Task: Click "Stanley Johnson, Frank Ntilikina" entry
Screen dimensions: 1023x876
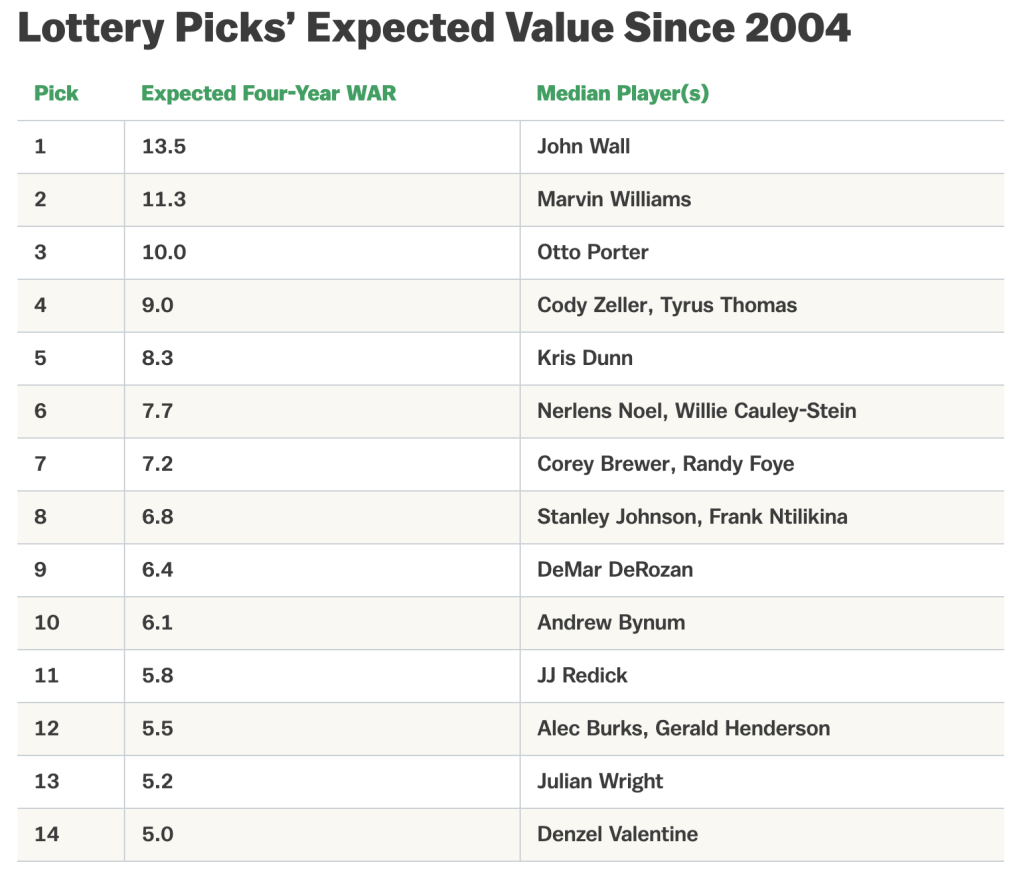Action: pos(692,517)
